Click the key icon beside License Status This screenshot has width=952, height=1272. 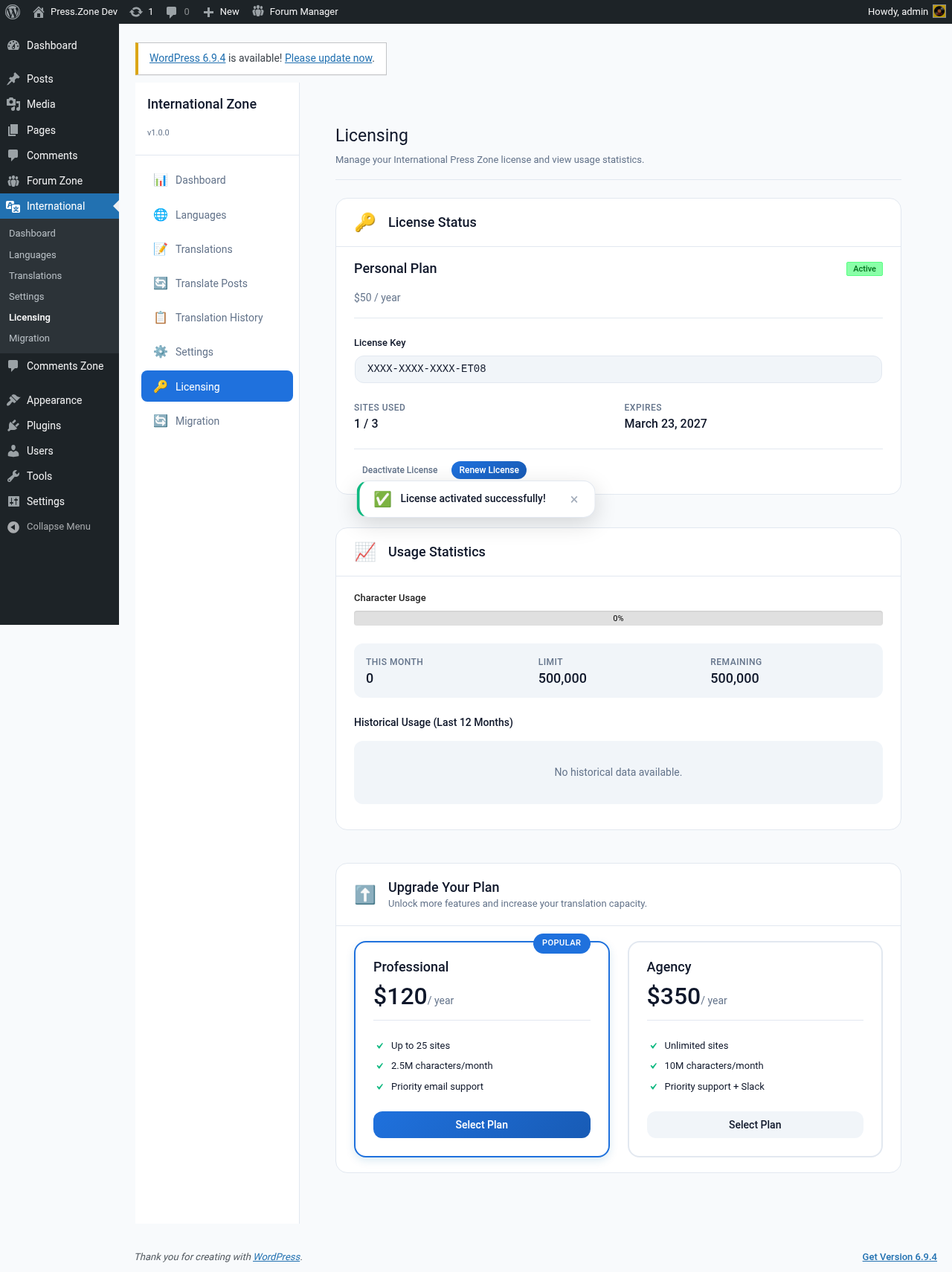[x=365, y=222]
